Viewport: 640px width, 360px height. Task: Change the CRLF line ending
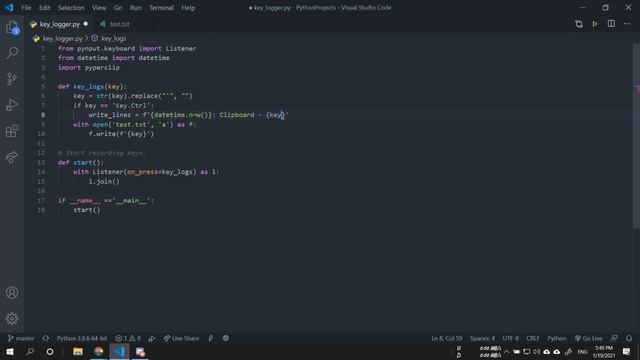tap(533, 338)
